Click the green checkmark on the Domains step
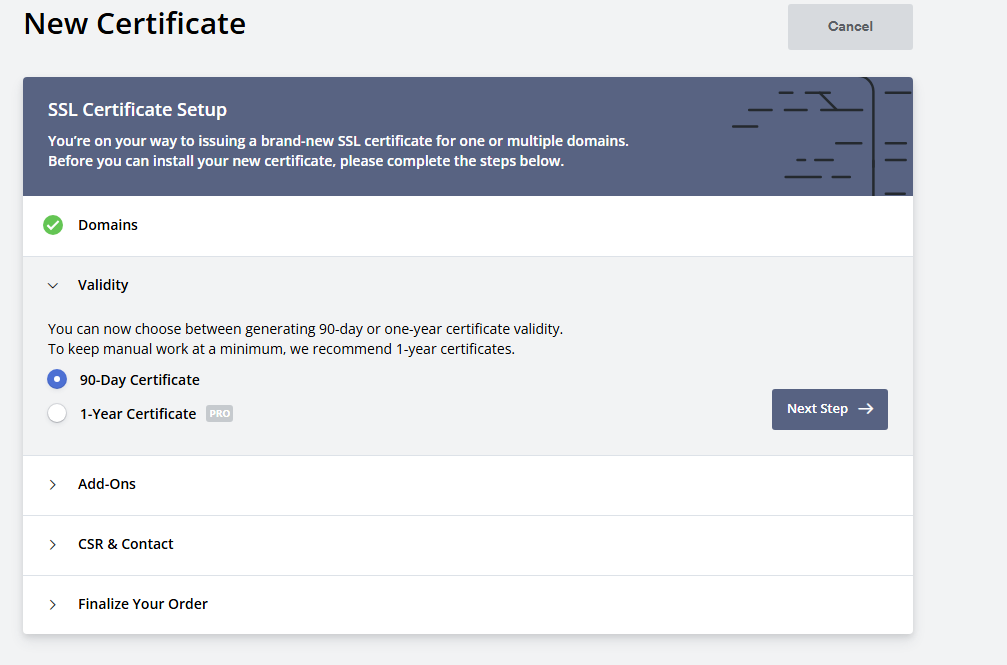This screenshot has height=665, width=1007. (x=53, y=225)
